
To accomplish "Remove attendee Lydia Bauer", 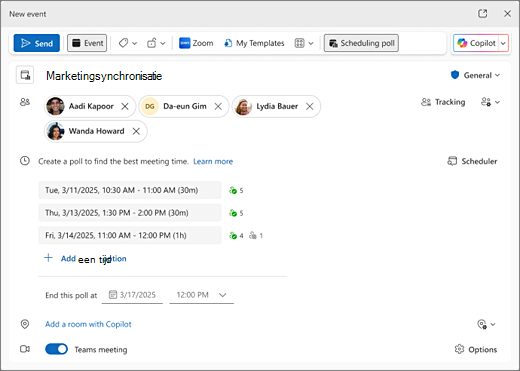I will (x=310, y=106).
